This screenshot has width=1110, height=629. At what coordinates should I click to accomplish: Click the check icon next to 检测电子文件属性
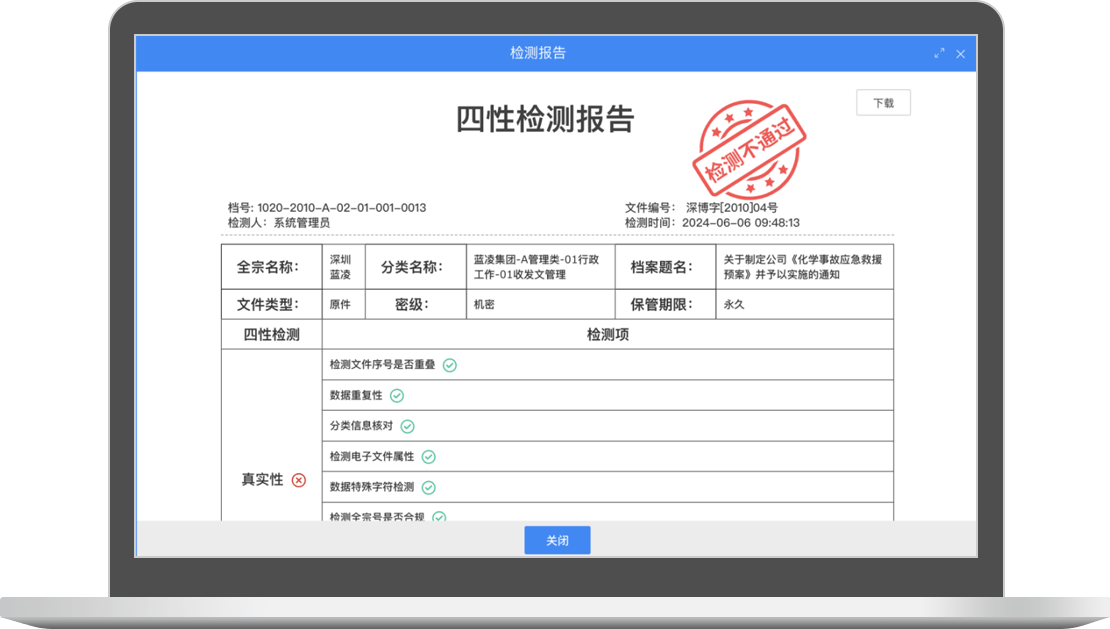coord(428,457)
